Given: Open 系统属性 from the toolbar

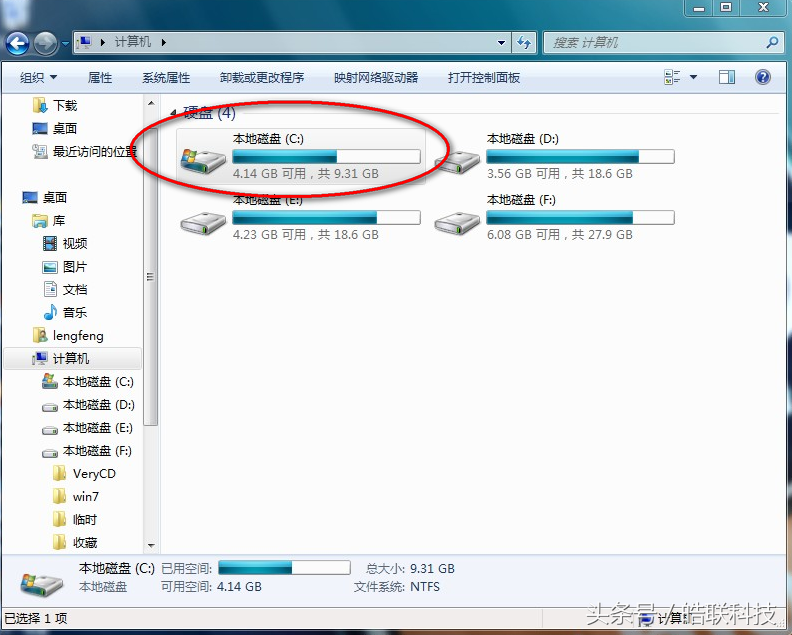Looking at the screenshot, I should [166, 78].
